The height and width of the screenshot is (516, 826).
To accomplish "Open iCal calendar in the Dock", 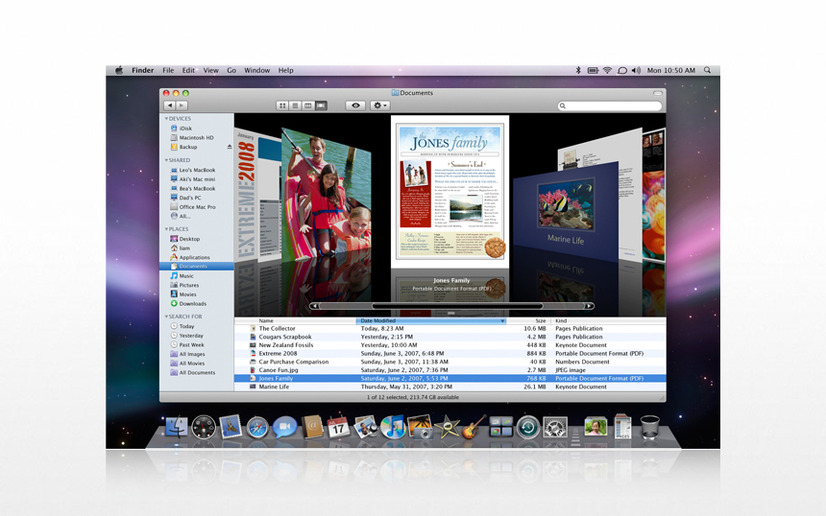I will [x=338, y=427].
